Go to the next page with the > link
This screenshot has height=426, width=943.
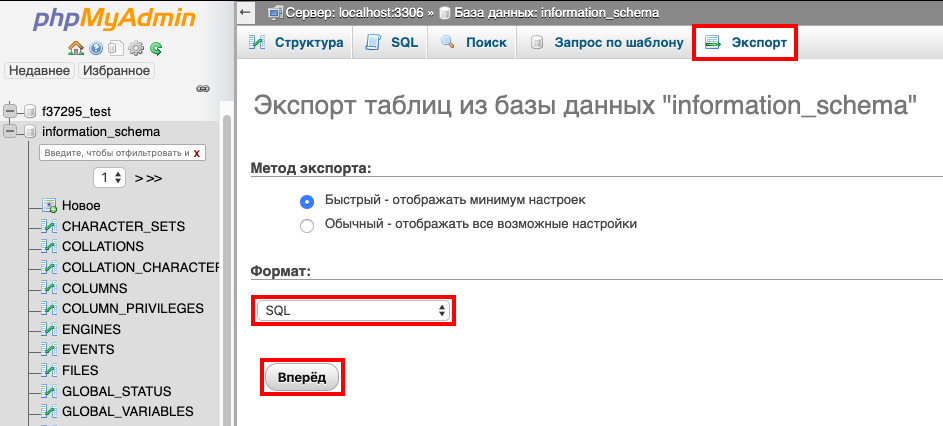pos(138,178)
